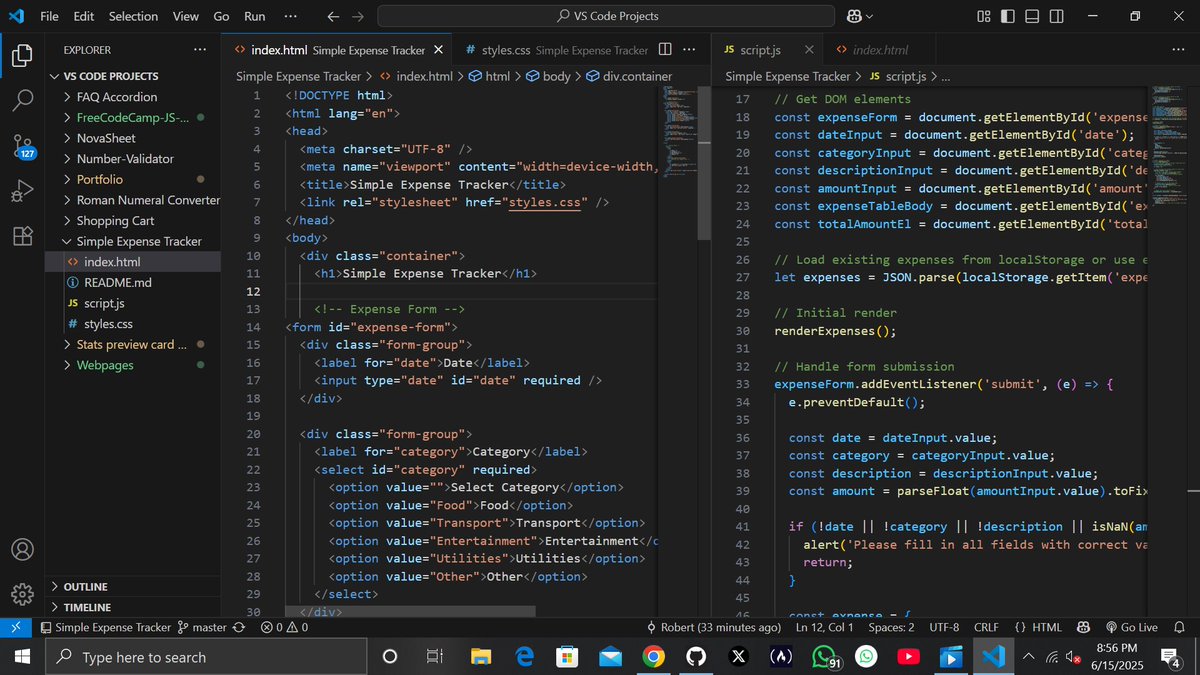Click the synchronize changes icon in status bar
Image resolution: width=1200 pixels, height=675 pixels.
[239, 627]
